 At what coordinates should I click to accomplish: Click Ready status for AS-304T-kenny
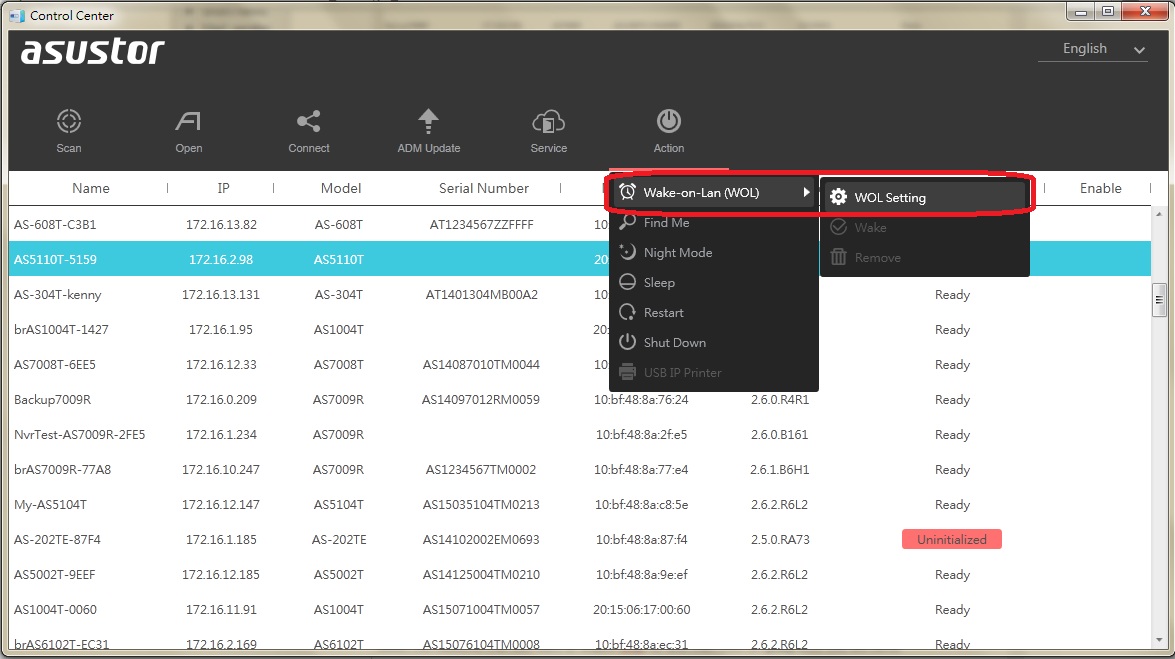(952, 295)
